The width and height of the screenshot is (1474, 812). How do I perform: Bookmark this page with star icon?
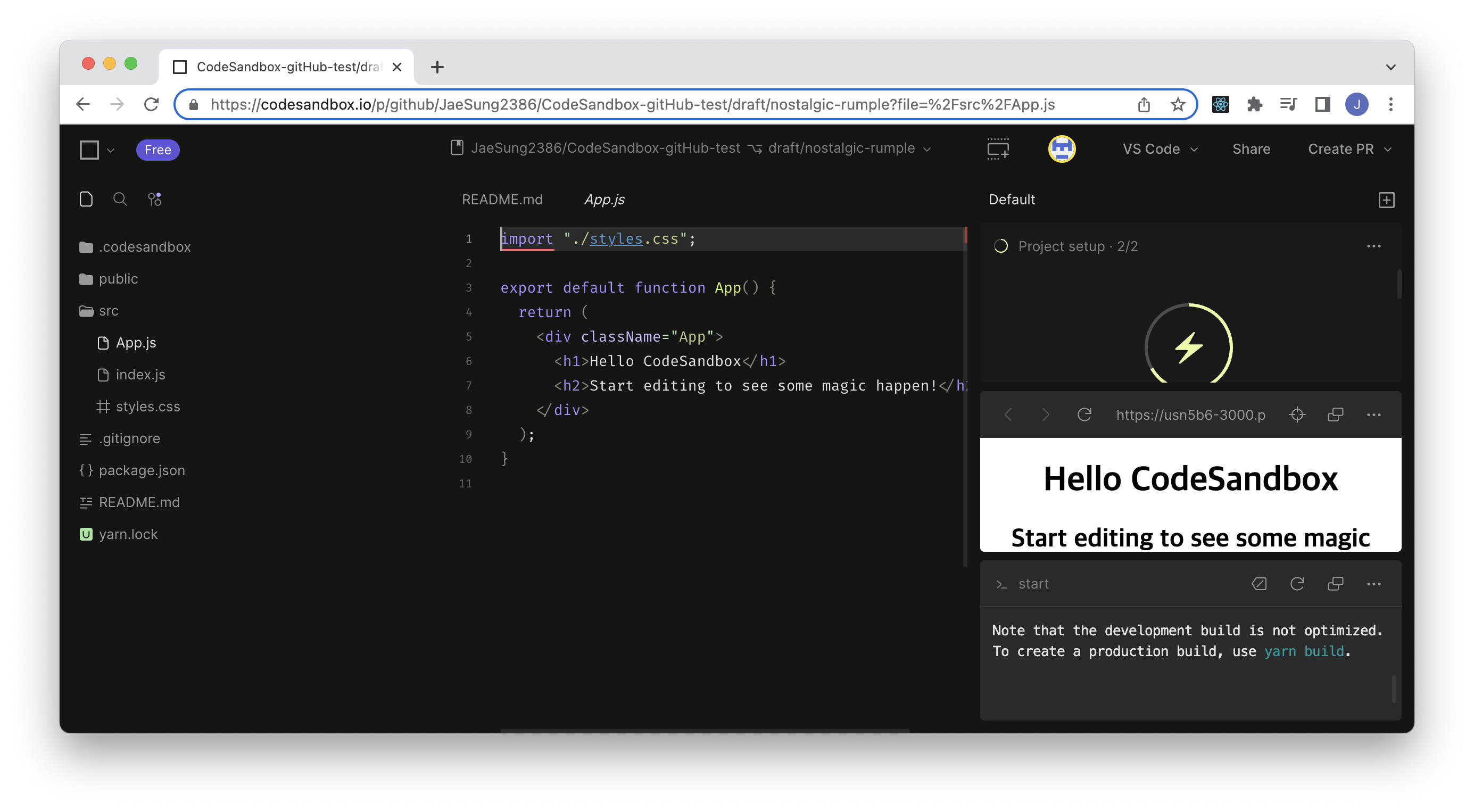1178,104
